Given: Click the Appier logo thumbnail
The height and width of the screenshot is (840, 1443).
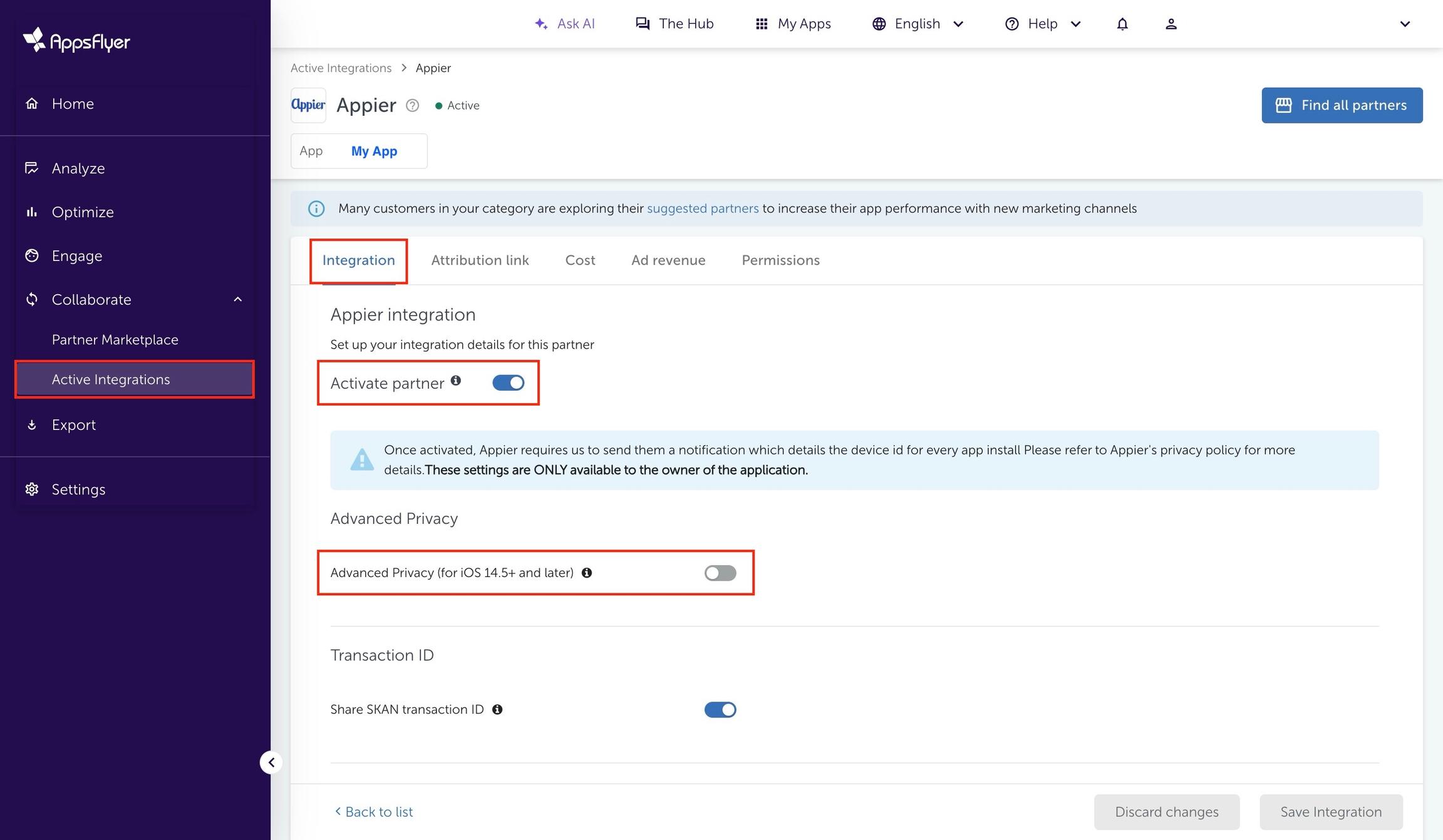Looking at the screenshot, I should (x=308, y=105).
